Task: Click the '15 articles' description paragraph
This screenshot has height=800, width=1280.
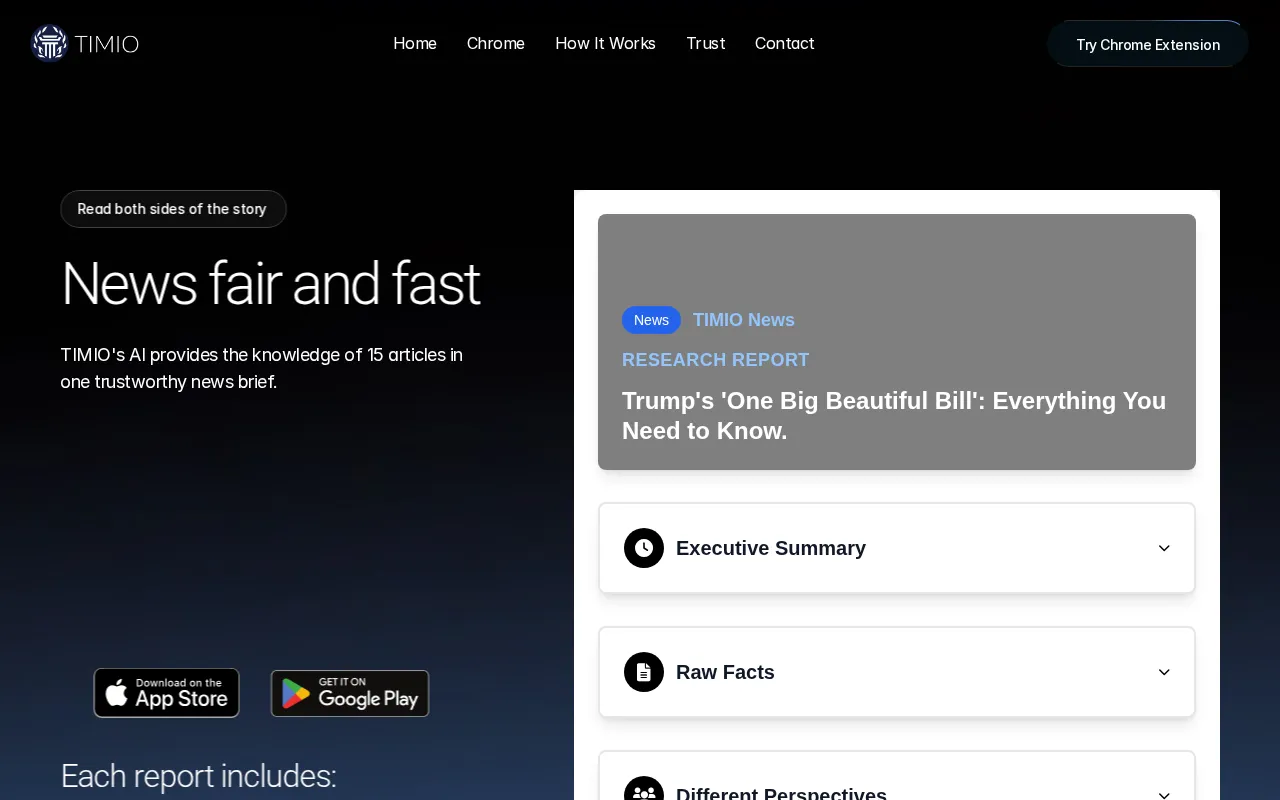Action: [x=262, y=368]
